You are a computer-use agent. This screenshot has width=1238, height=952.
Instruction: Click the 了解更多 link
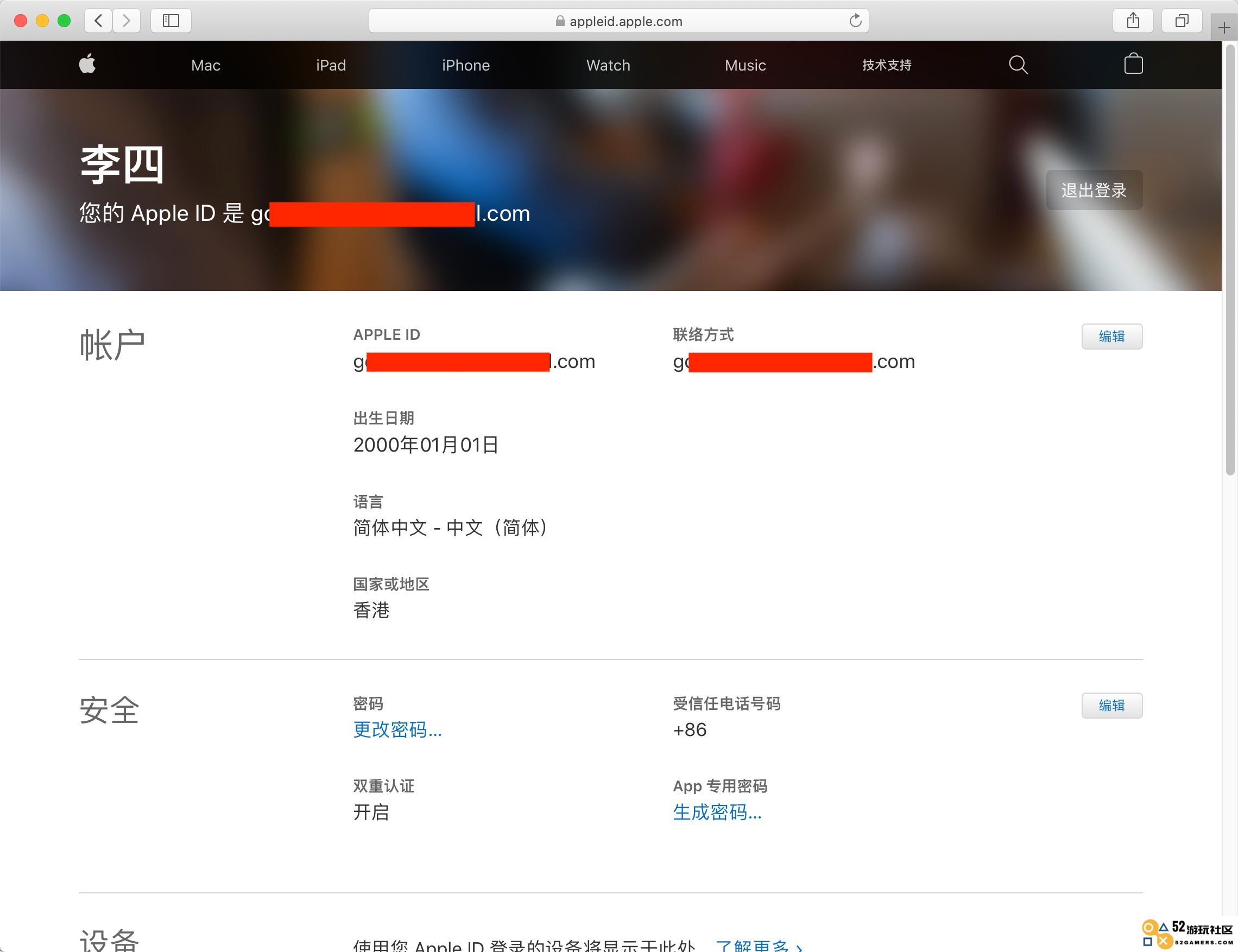tap(759, 945)
